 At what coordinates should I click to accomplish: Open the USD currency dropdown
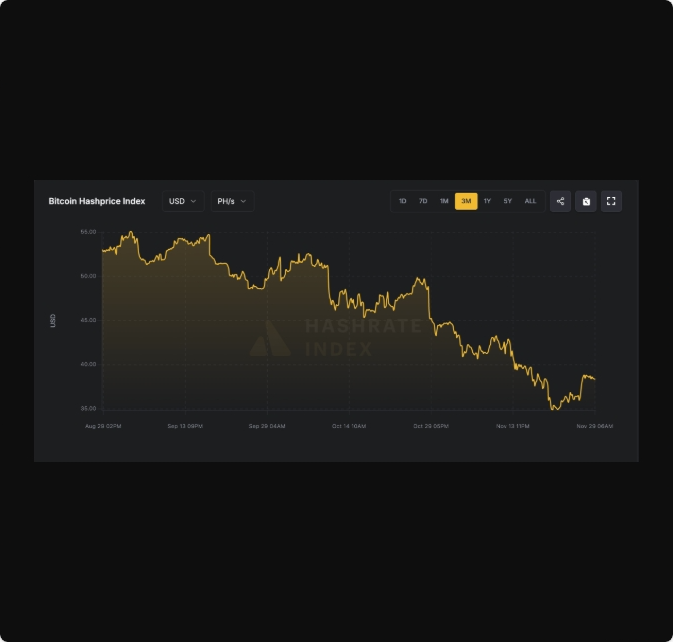tap(183, 201)
